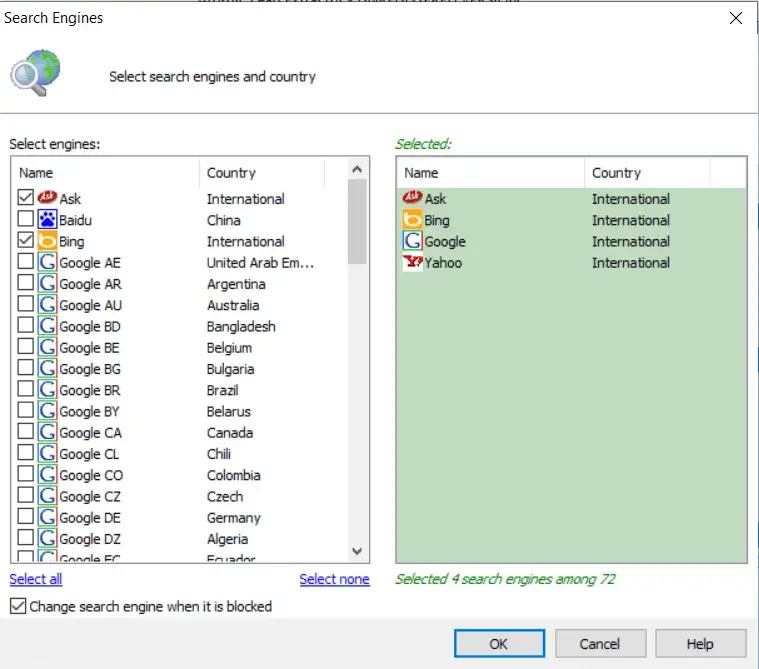
Task: Click the Google CO icon
Action: [x=47, y=475]
